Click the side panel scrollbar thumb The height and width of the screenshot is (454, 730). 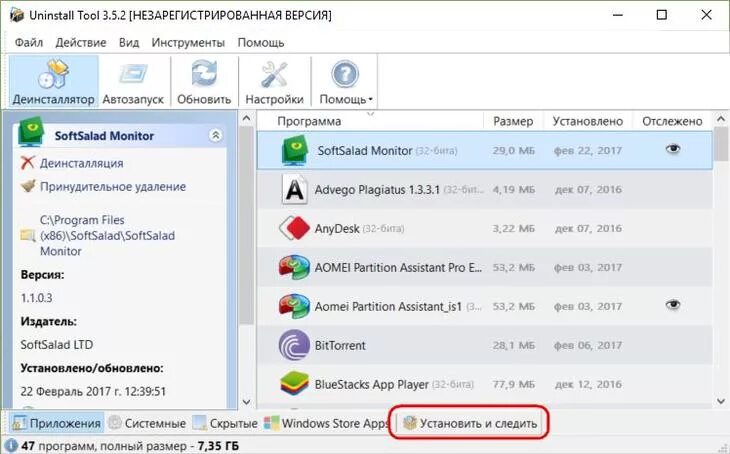(246, 225)
